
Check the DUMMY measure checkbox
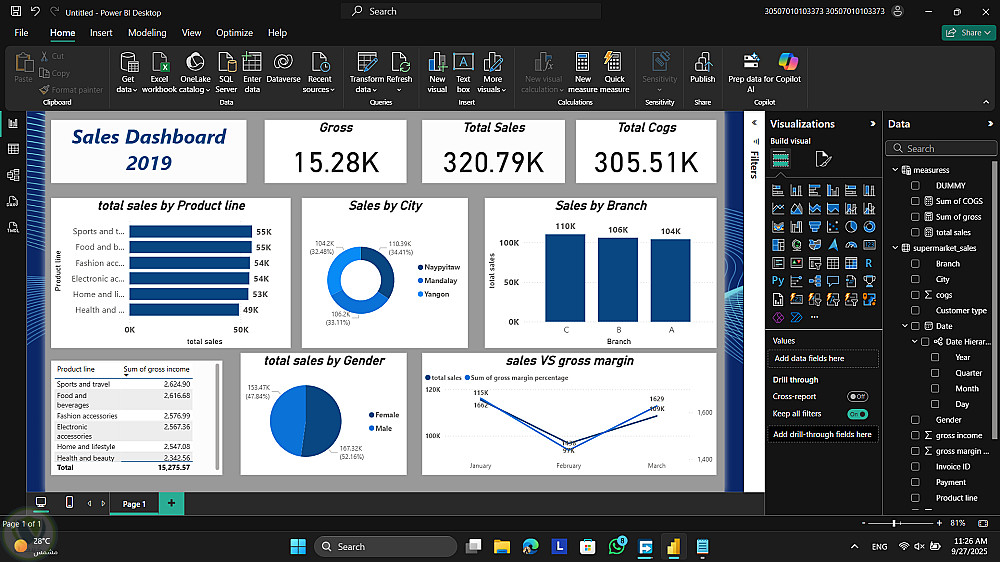(915, 186)
